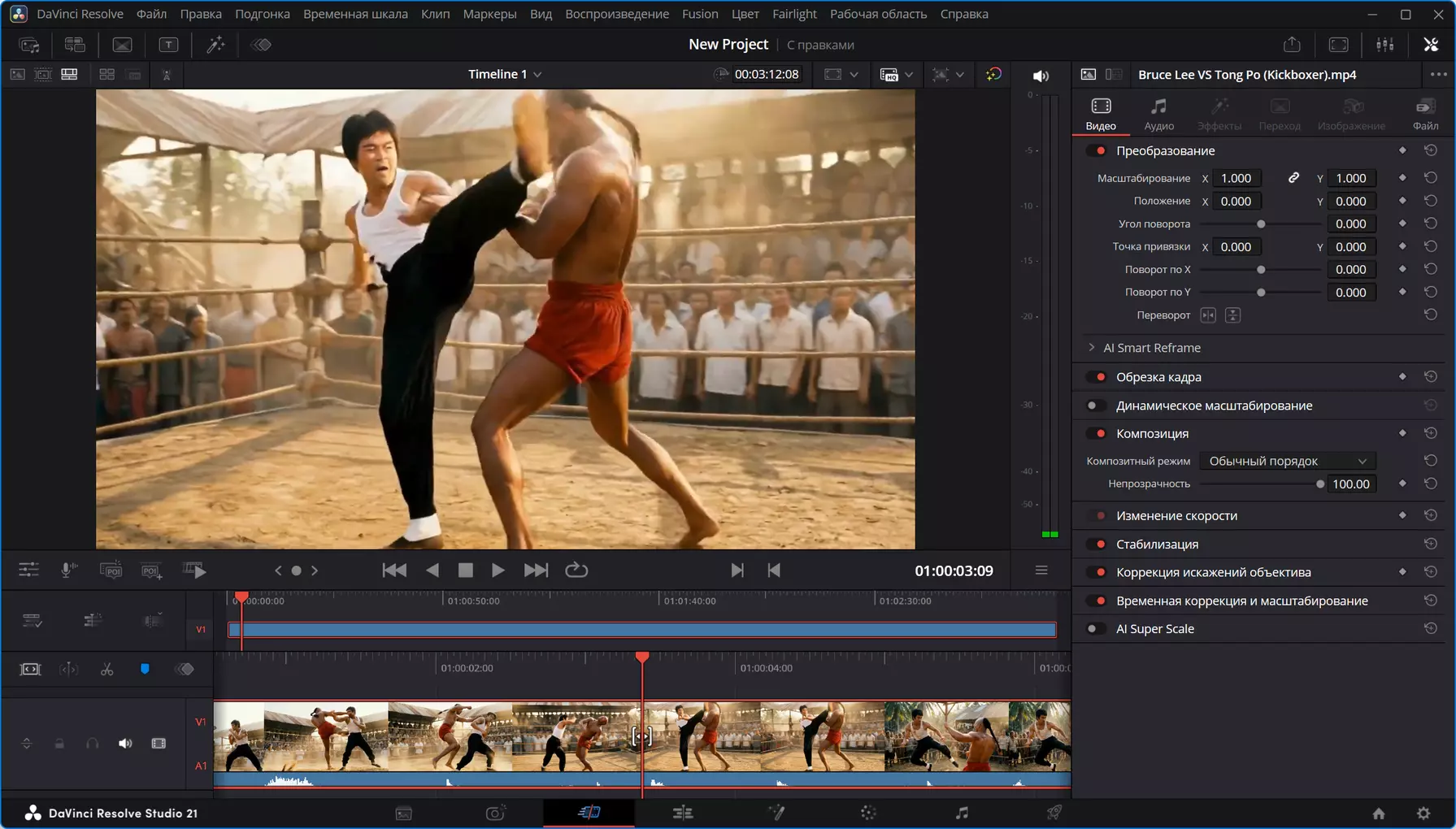Open the Маркеры menu

coord(489,14)
